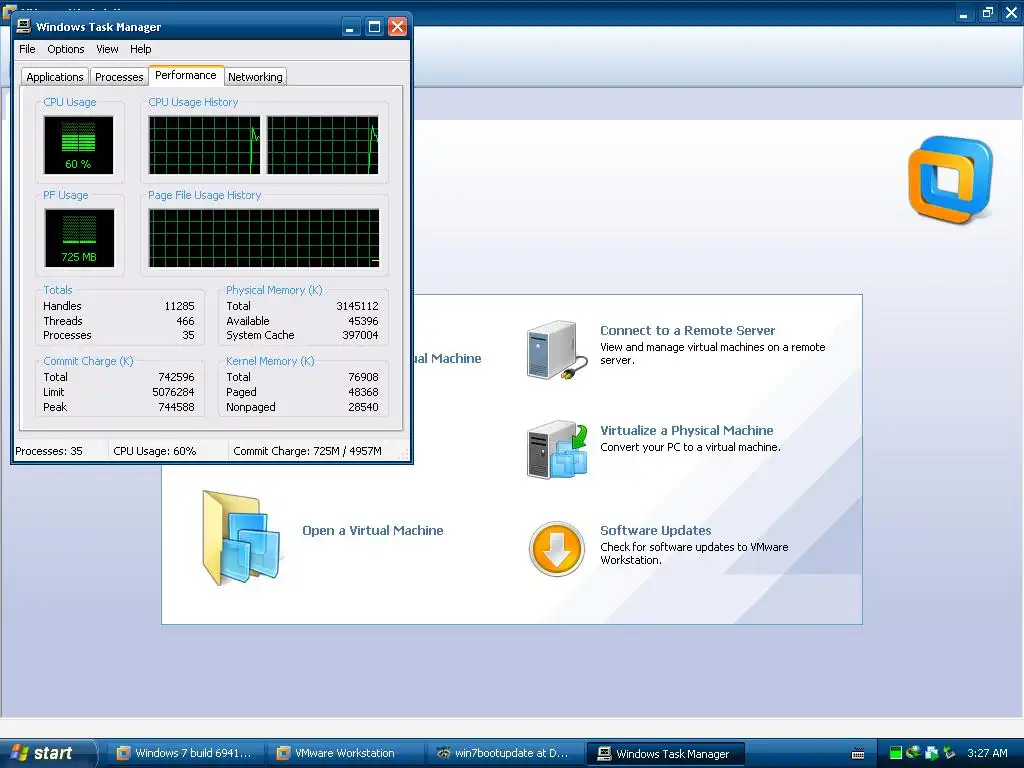The width and height of the screenshot is (1024, 768).
Task: Switch to the Applications tab
Action: [x=55, y=77]
